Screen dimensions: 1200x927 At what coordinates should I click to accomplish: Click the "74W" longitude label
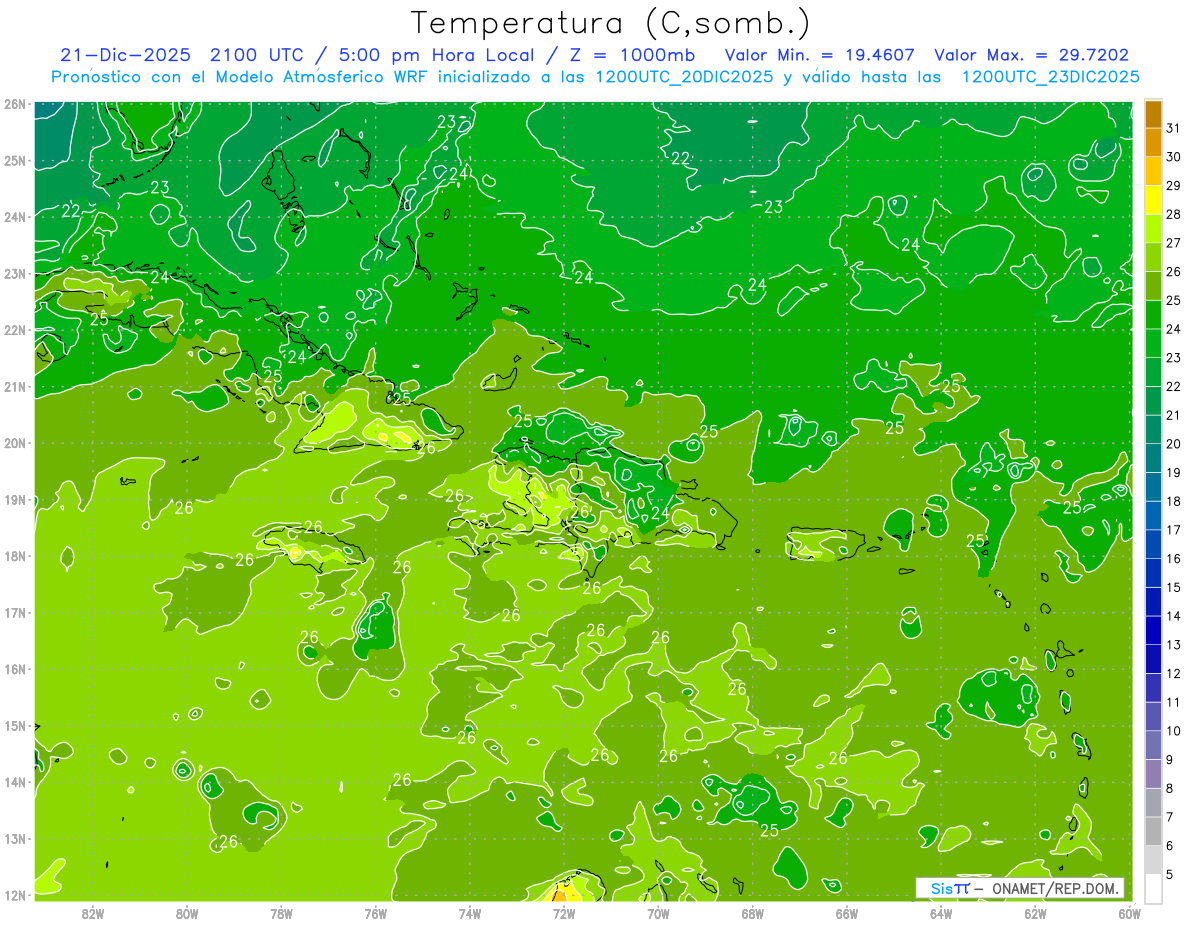[x=470, y=912]
